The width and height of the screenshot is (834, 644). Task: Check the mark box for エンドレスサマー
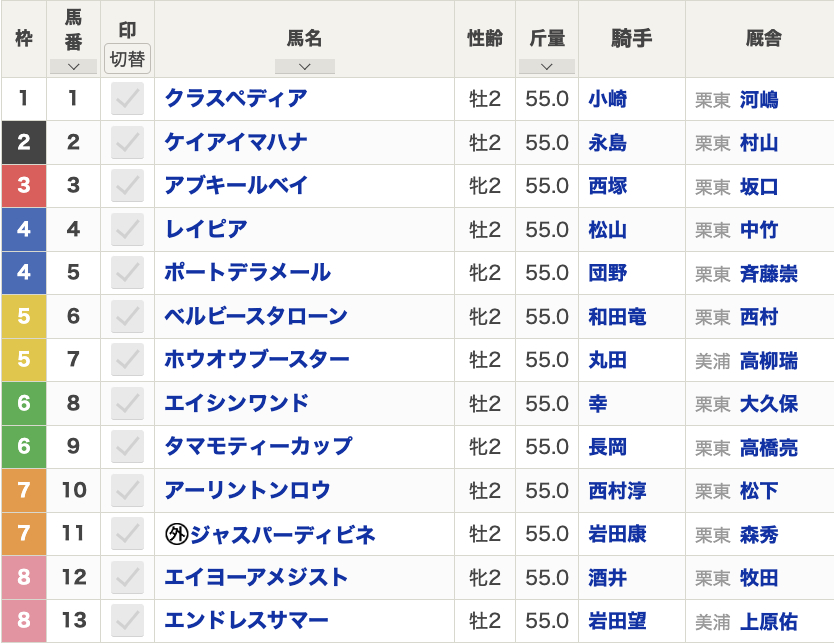(127, 620)
